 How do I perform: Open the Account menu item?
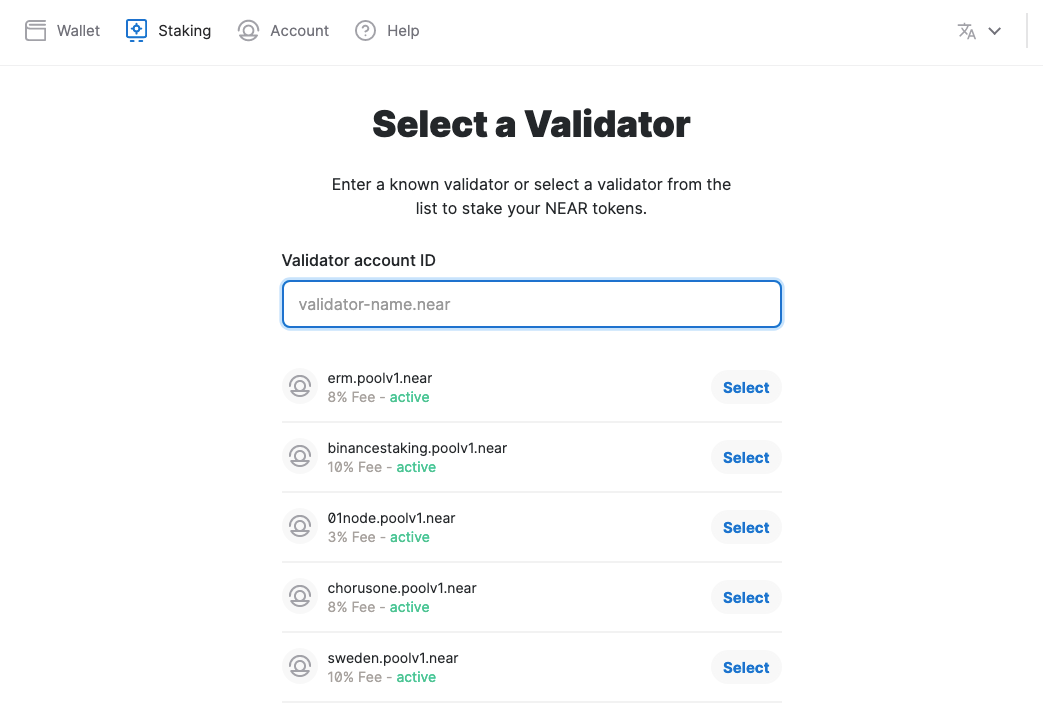tap(299, 31)
